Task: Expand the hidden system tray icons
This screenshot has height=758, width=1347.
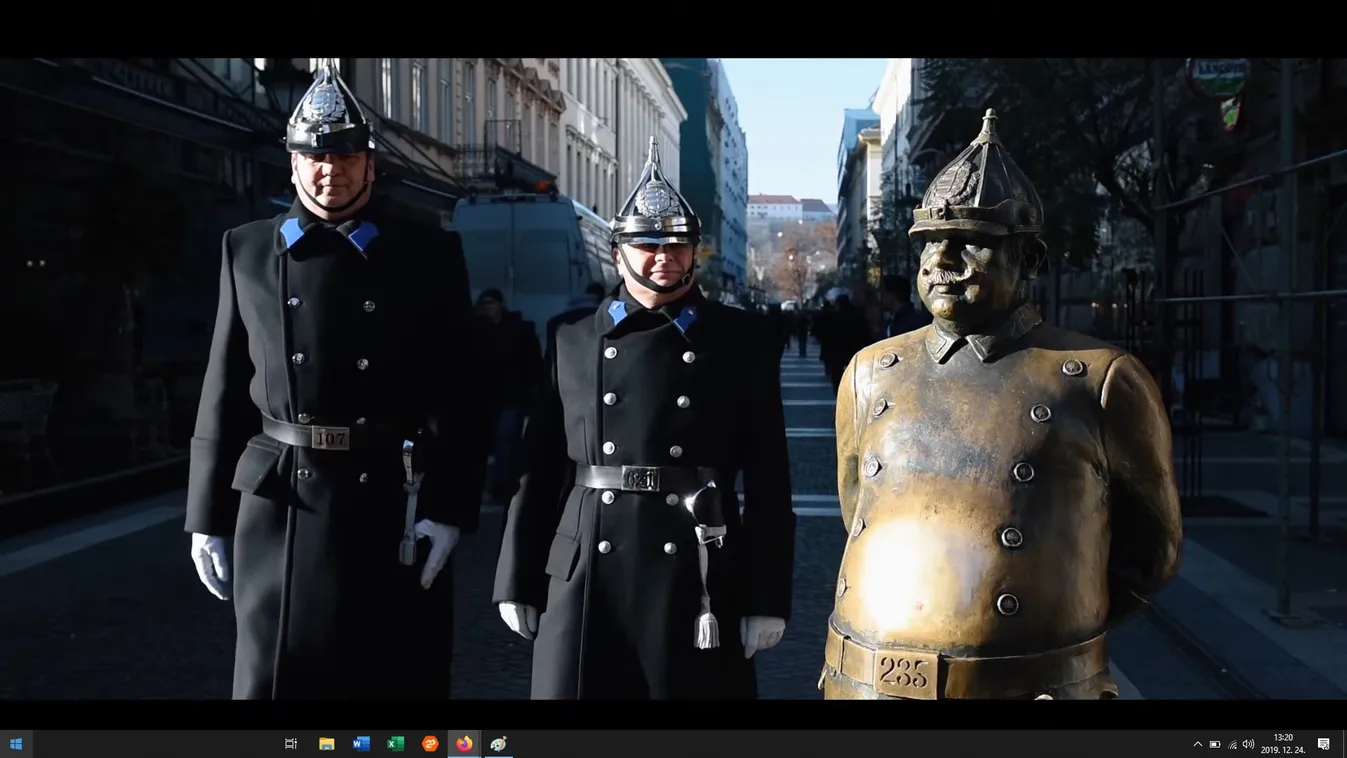Action: coord(1197,743)
